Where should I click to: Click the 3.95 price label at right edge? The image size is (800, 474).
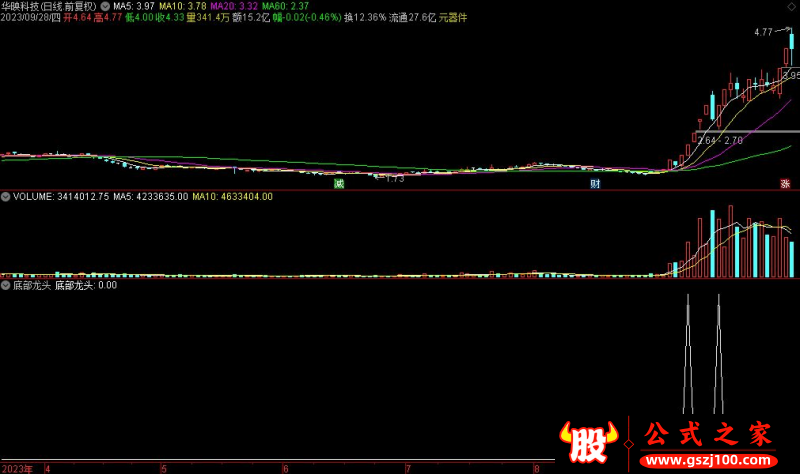tap(791, 76)
